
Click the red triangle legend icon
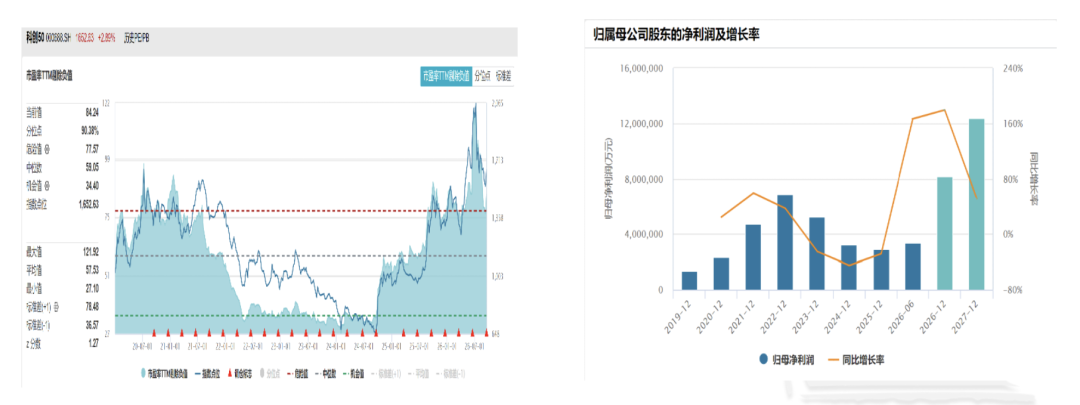[230, 373]
